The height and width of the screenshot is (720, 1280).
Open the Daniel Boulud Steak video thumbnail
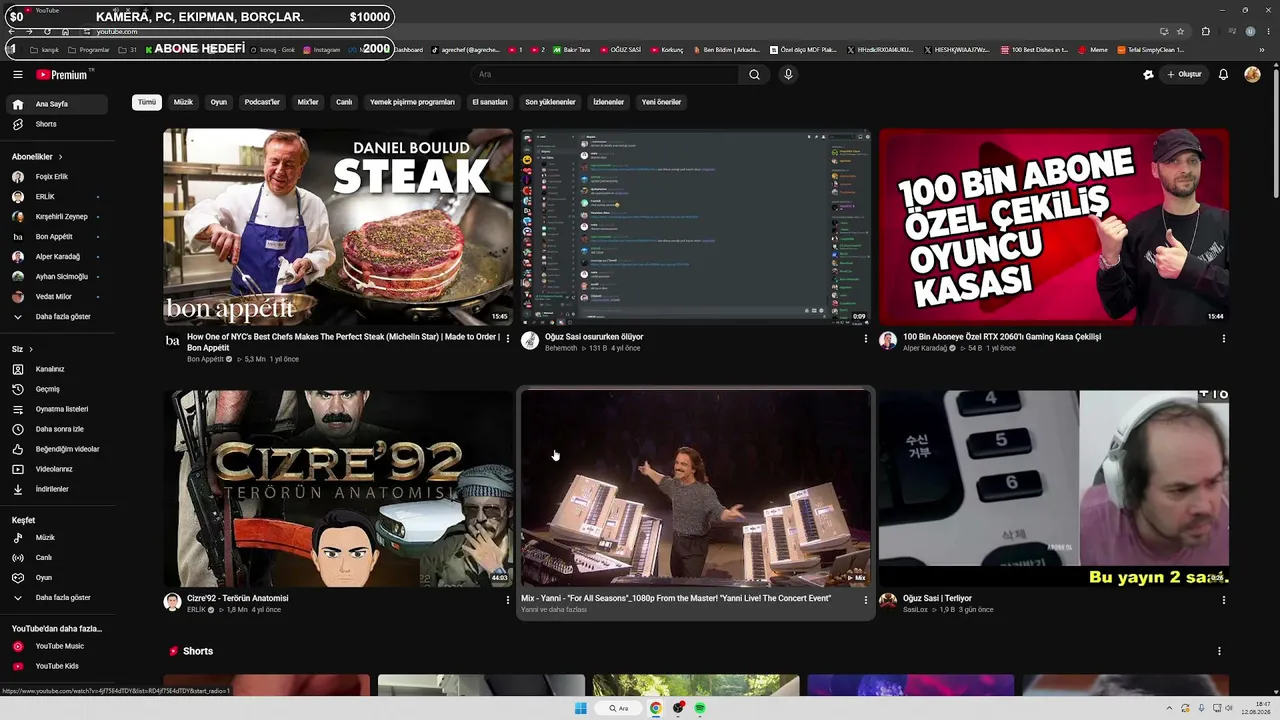click(x=338, y=227)
